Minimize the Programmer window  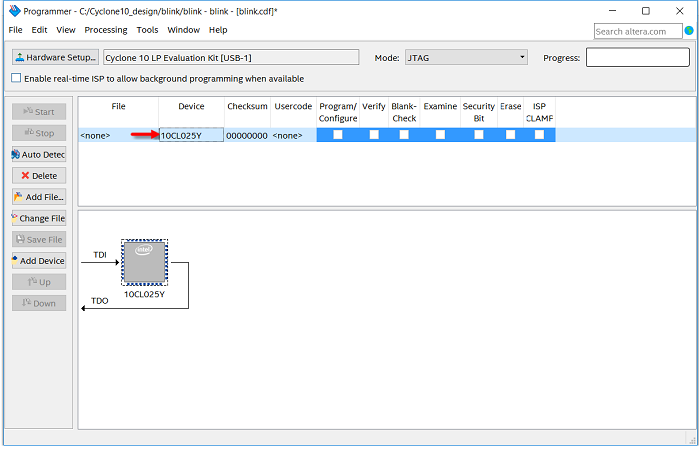coord(612,11)
